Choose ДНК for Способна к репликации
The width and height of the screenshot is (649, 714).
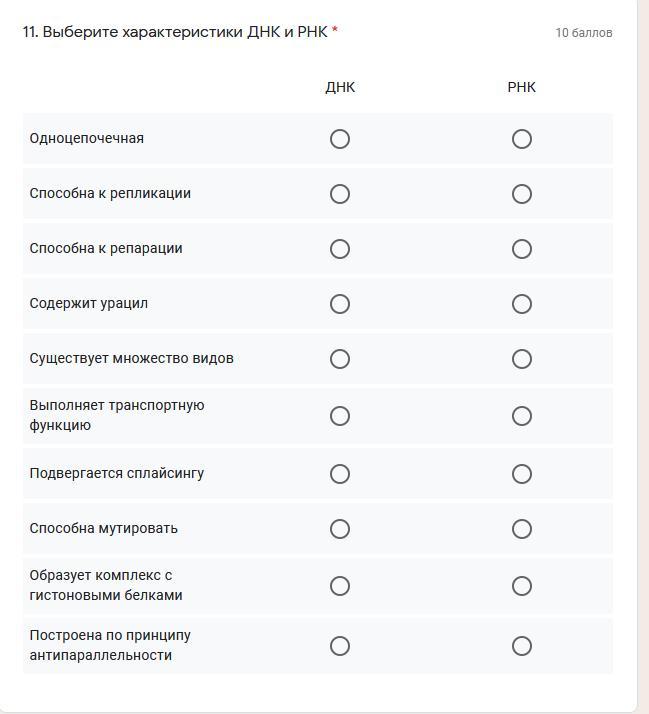[x=340, y=194]
